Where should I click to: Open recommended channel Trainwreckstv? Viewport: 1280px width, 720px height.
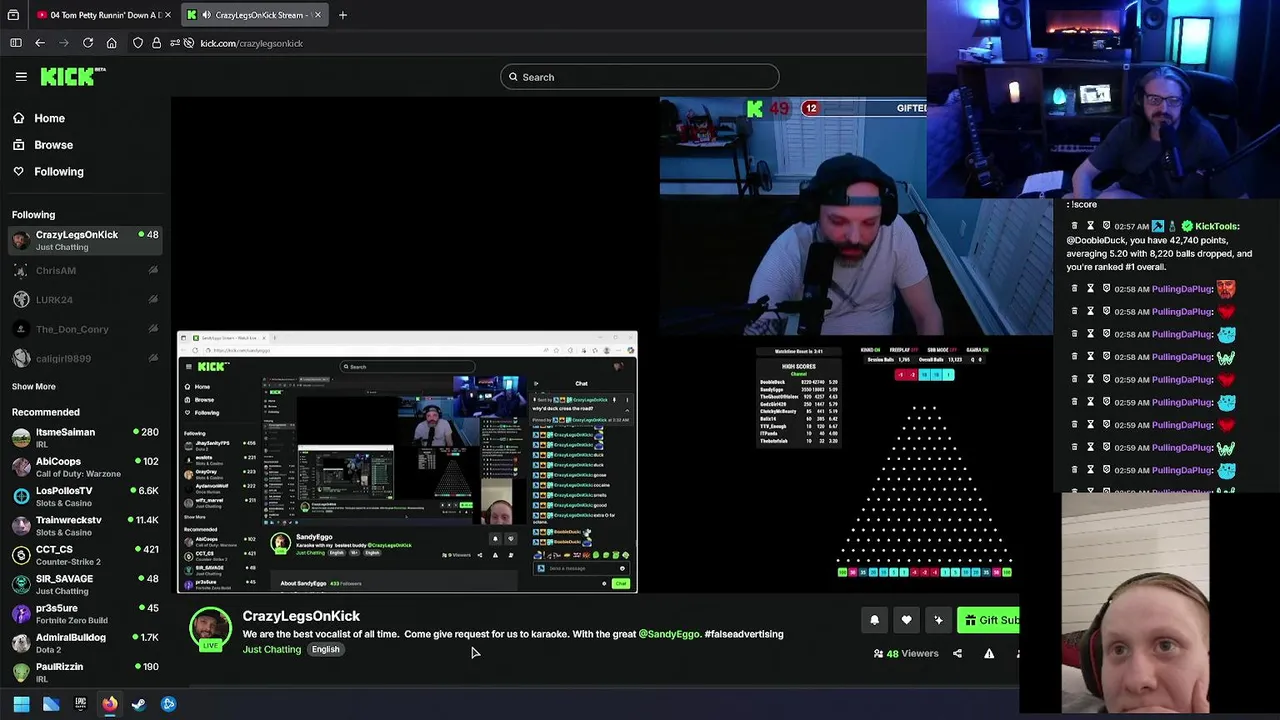(x=85, y=525)
